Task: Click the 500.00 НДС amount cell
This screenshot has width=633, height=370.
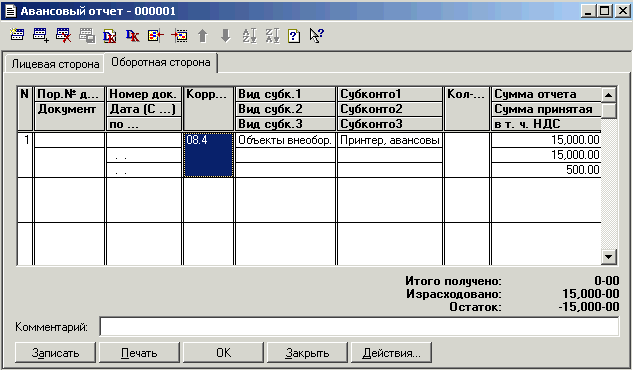Action: 546,170
